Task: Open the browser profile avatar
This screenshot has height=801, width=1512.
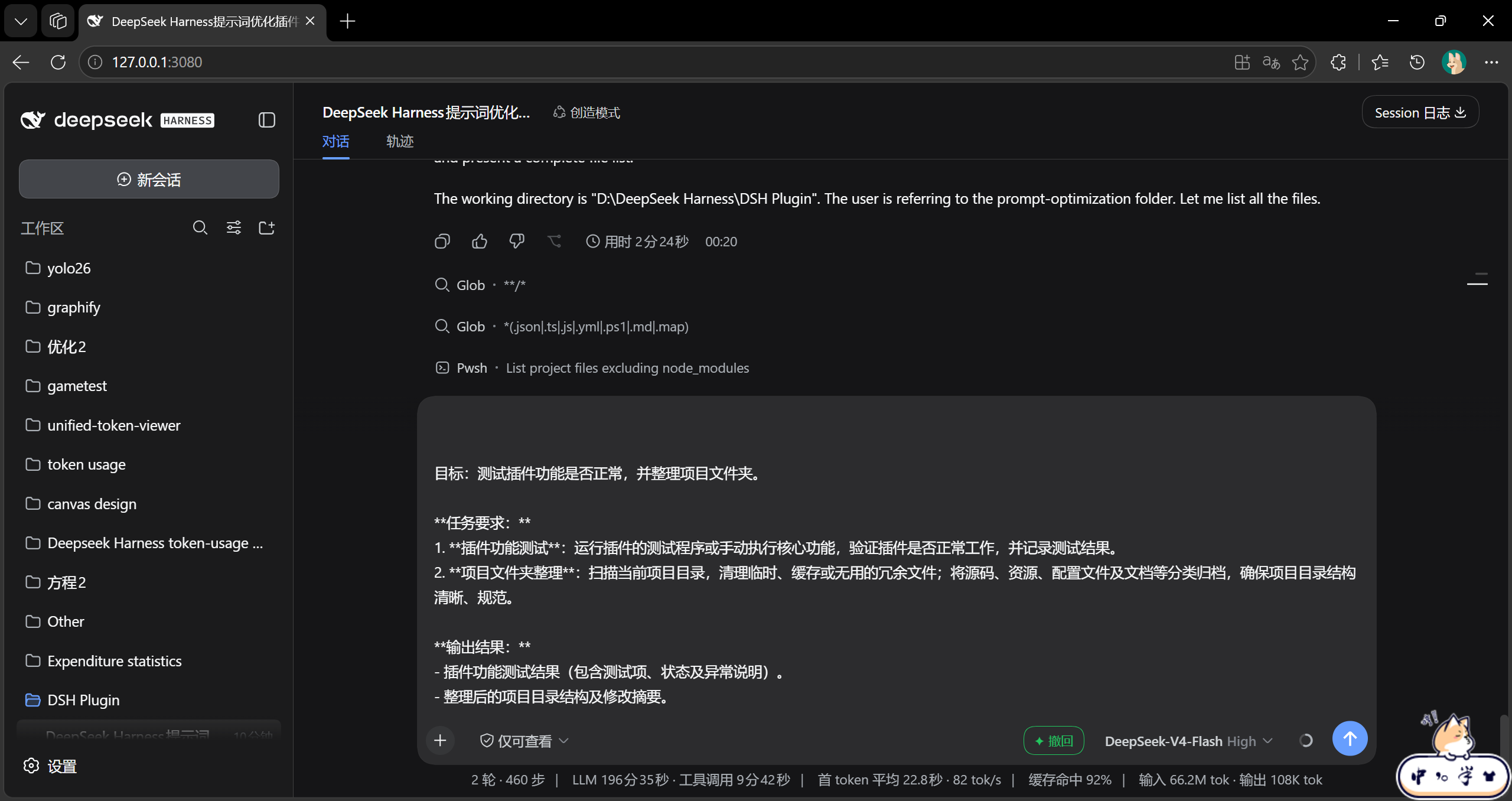Action: click(x=1454, y=62)
